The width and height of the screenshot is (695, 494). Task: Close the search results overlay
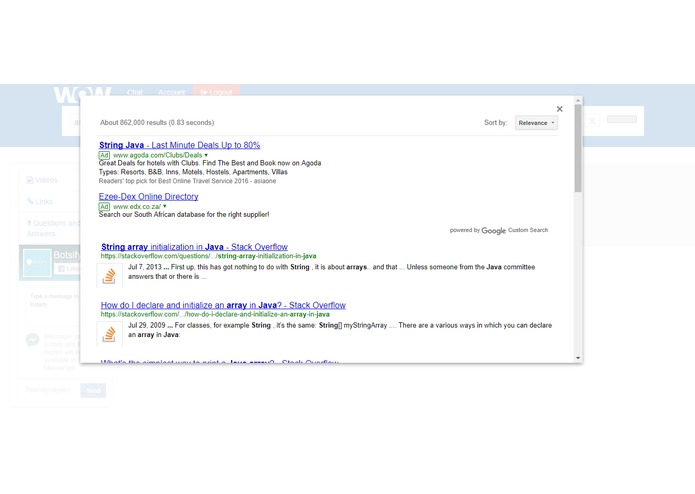(x=559, y=109)
